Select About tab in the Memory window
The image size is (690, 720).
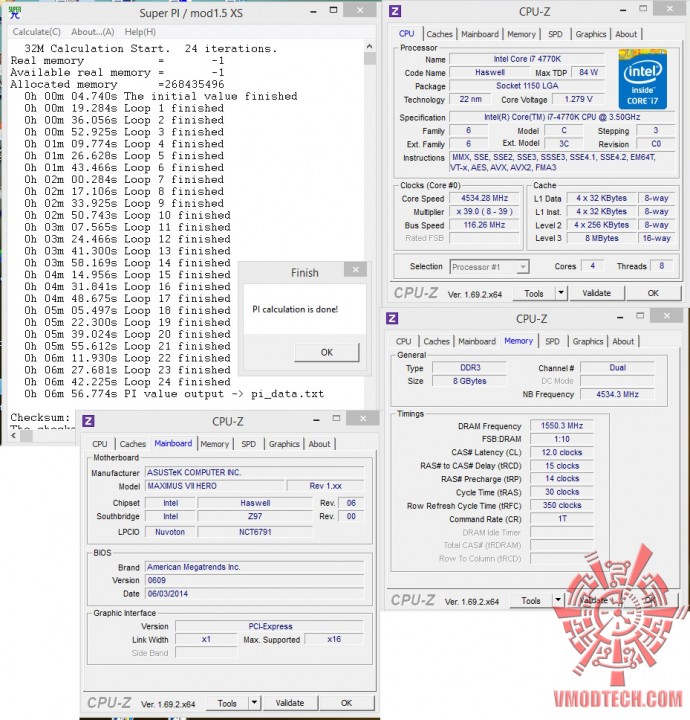tap(623, 341)
